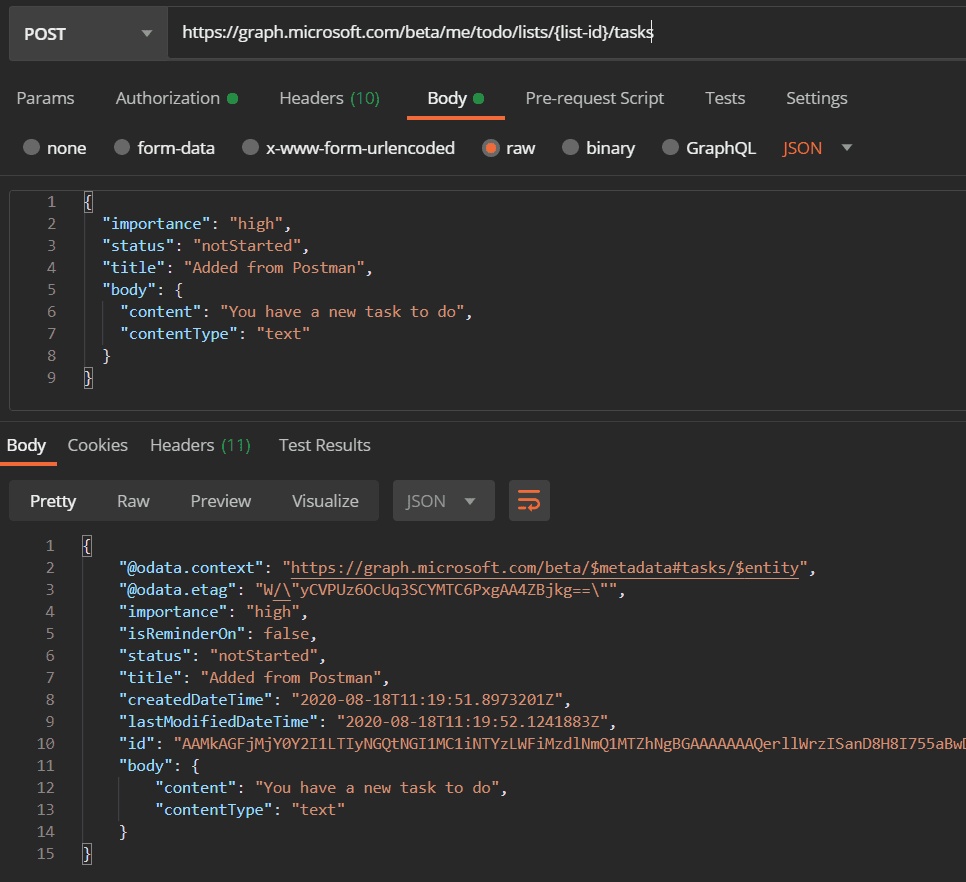Click the request "contentType": "text" line
Image resolution: width=966 pixels, height=882 pixels.
tap(215, 334)
